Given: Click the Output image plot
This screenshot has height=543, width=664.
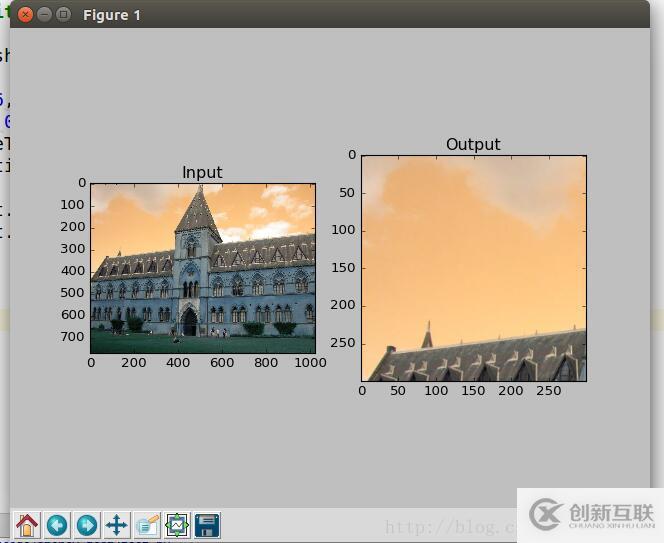Looking at the screenshot, I should 474,269.
